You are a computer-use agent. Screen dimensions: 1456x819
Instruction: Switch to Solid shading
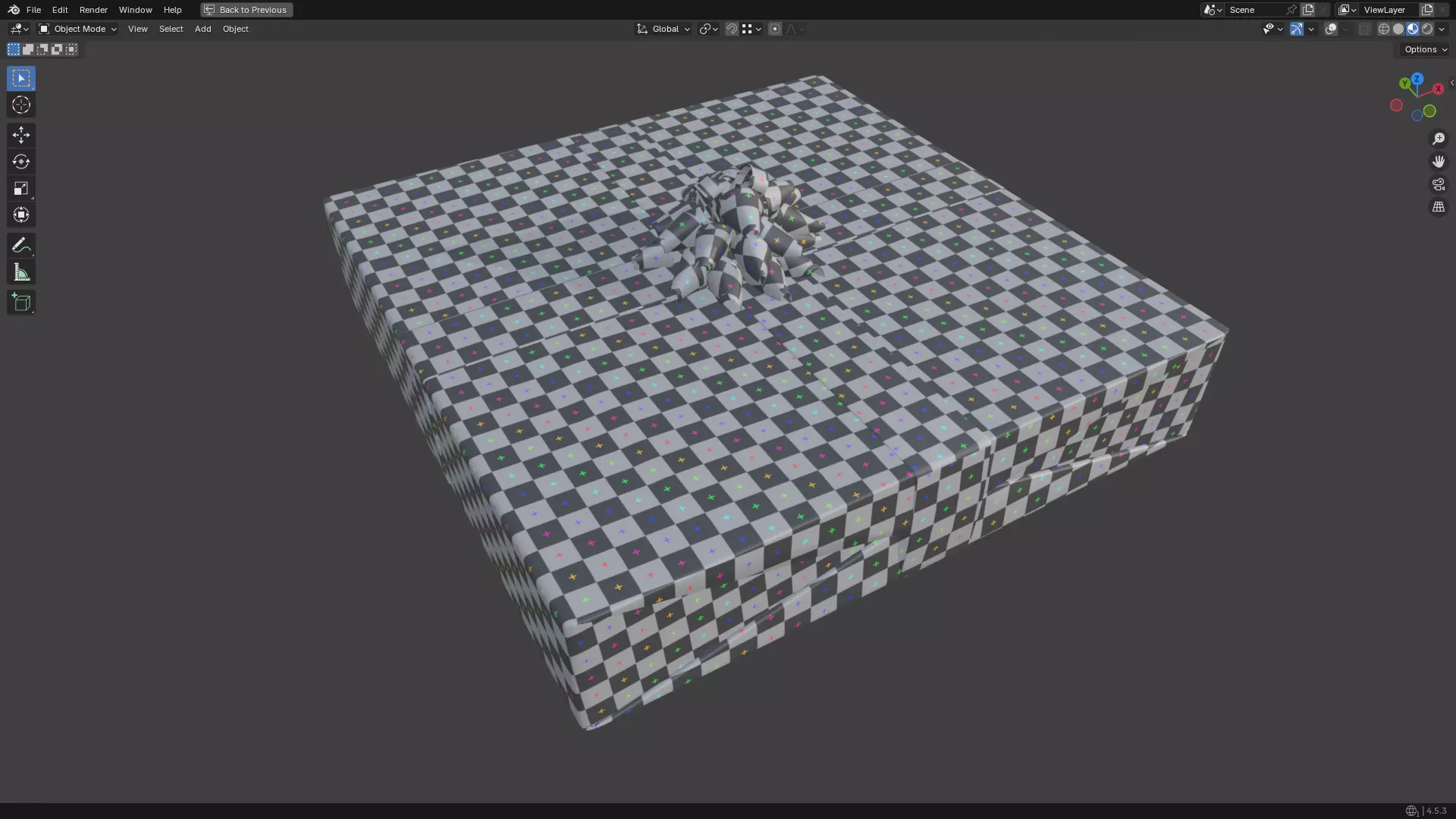1398,29
